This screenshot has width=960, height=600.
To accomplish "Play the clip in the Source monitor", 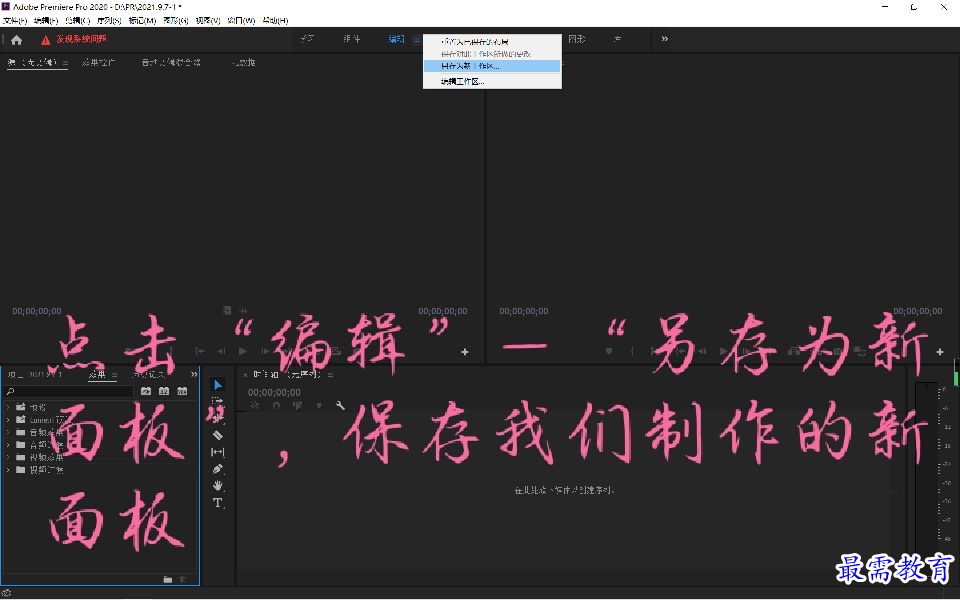I will tap(243, 351).
